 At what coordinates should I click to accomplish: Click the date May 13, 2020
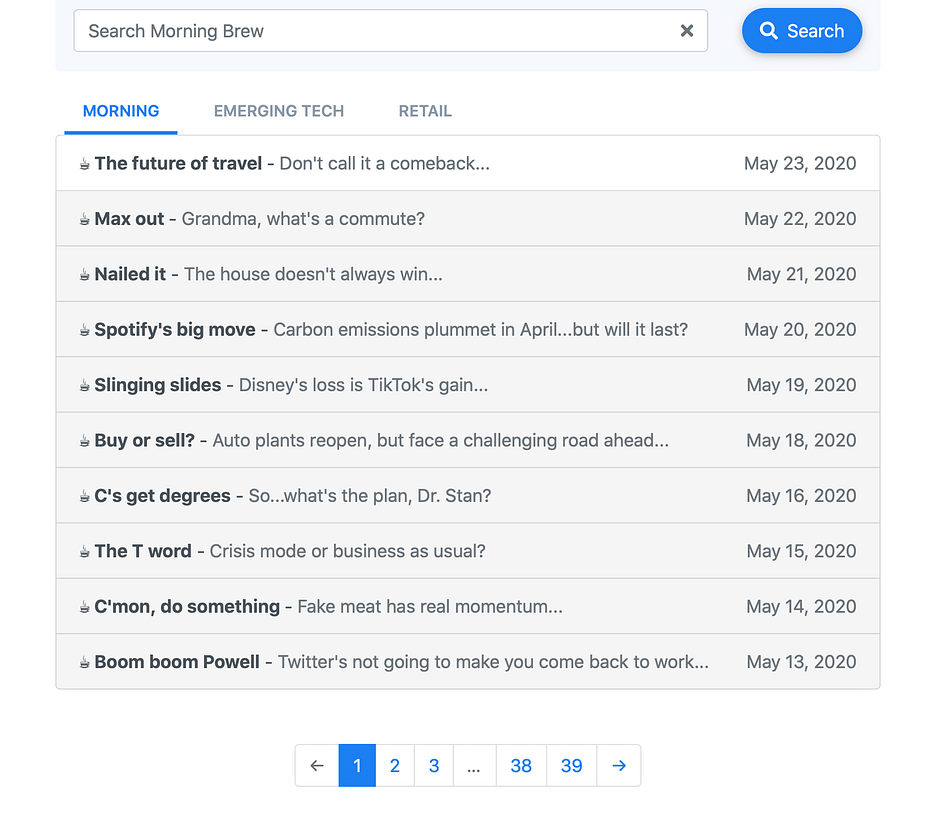coord(801,661)
